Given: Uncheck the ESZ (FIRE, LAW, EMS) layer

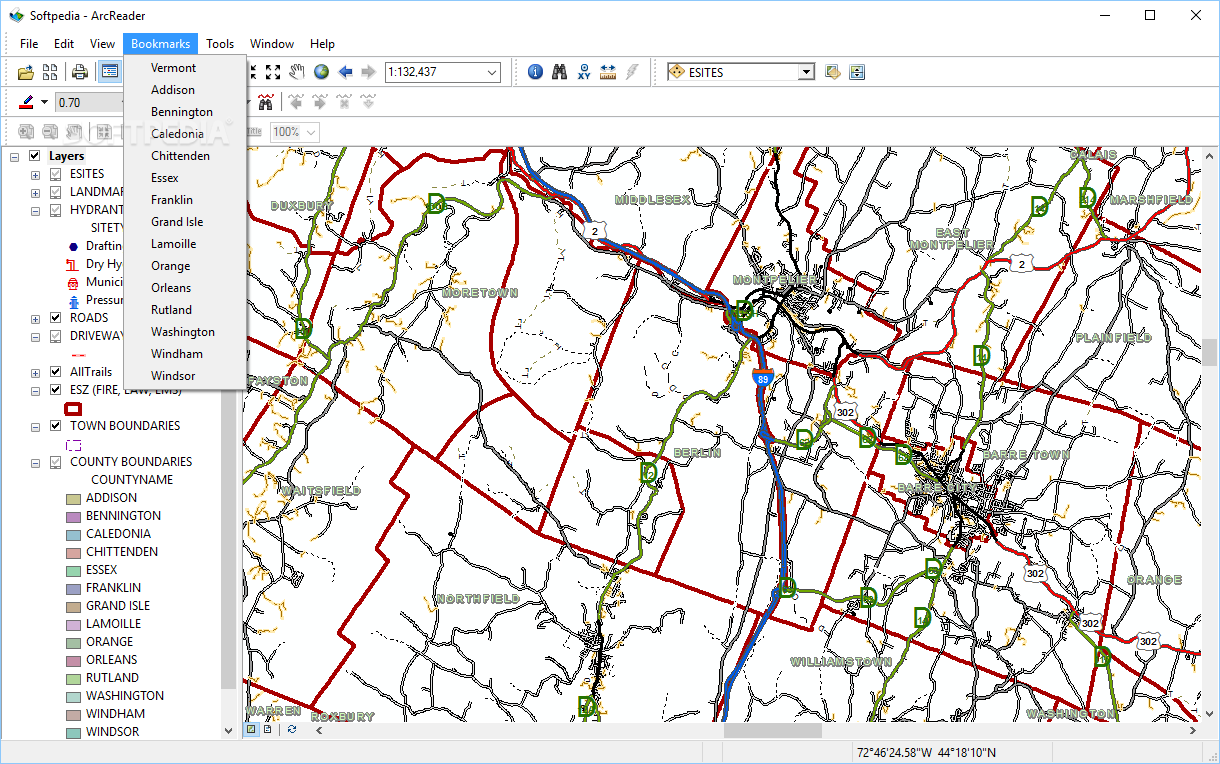Looking at the screenshot, I should [56, 390].
